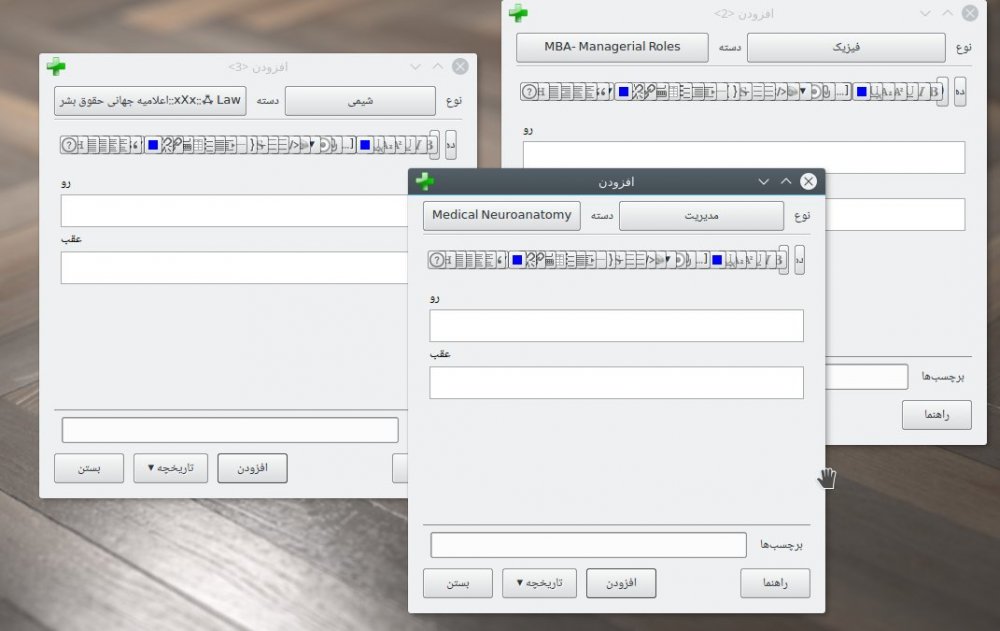The width and height of the screenshot is (1000, 631).
Task: Open the MBA- Managerial Roles deck selector
Action: point(612,47)
